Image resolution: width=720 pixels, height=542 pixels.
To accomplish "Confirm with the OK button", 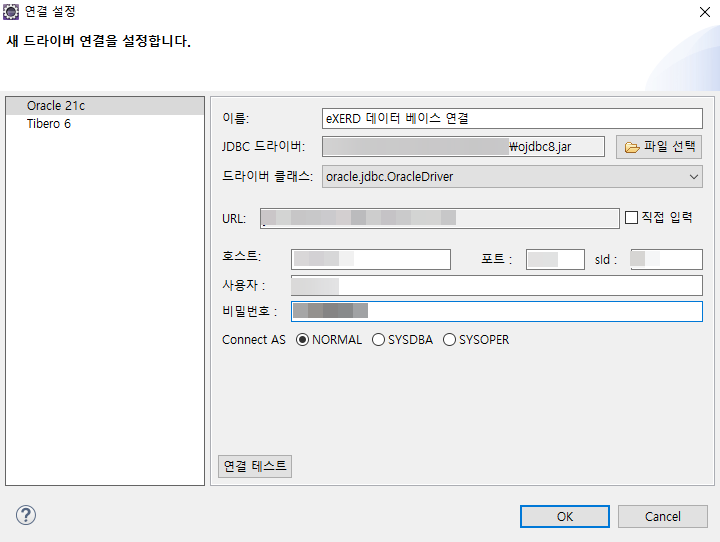I will (565, 517).
